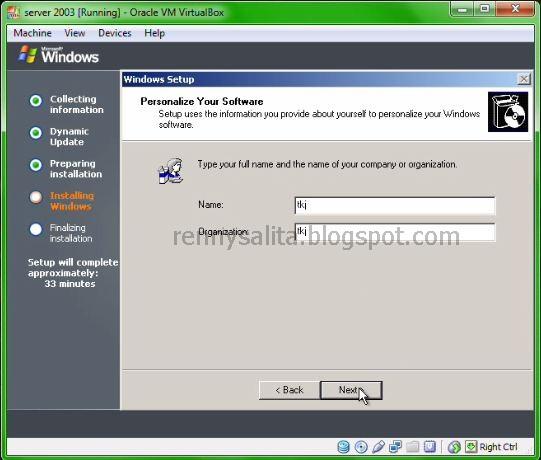This screenshot has height=460, width=541.
Task: Click the mouse integration globe icon
Action: [x=454, y=447]
